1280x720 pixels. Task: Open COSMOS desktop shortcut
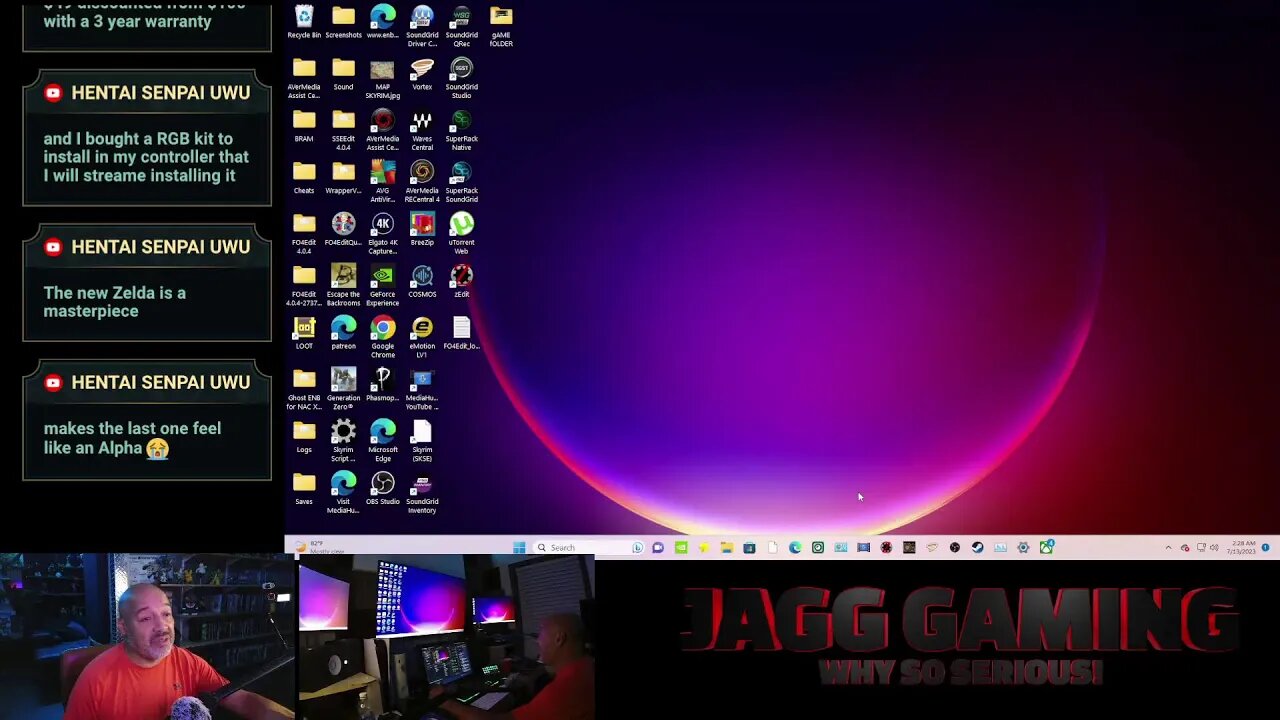tap(422, 281)
